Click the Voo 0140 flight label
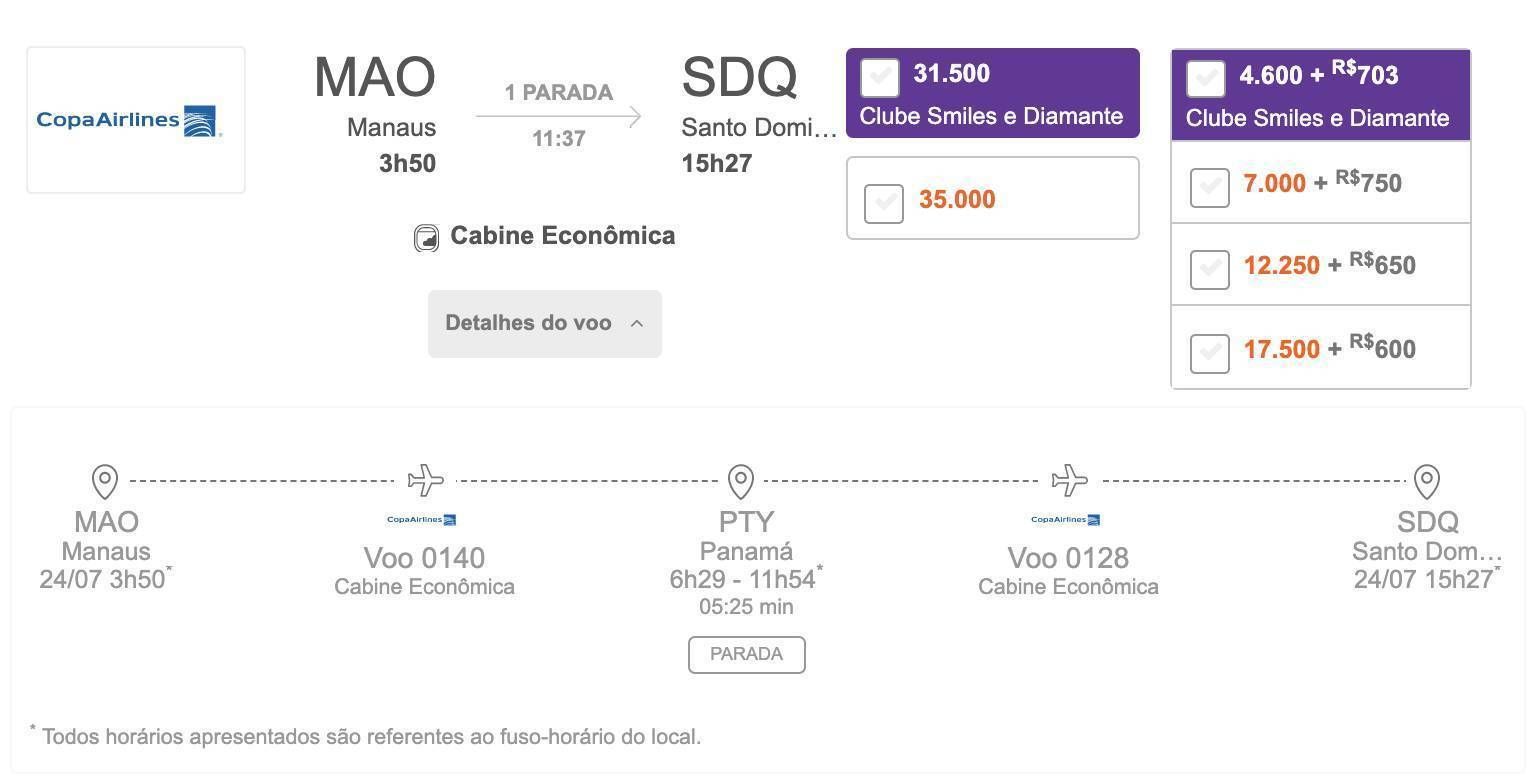The image size is (1534, 782). pos(424,557)
